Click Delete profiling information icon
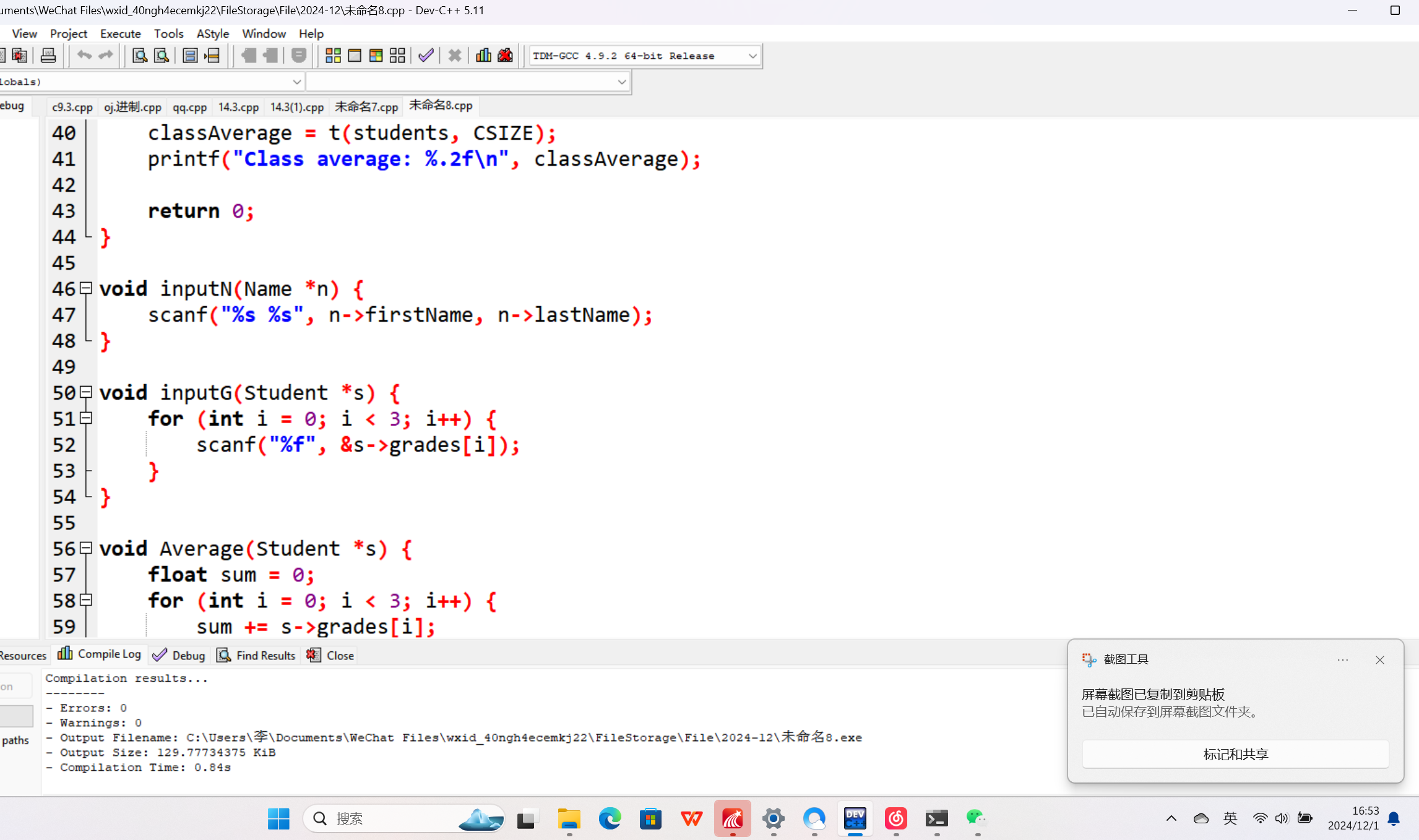1419x840 pixels. coord(505,56)
